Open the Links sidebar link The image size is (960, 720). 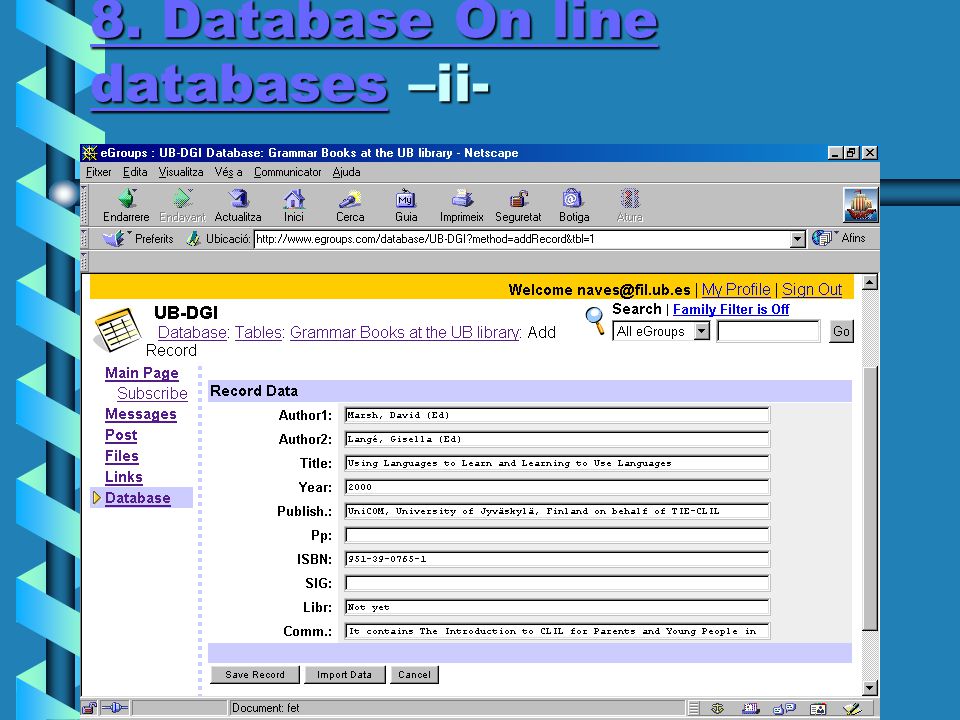click(124, 477)
